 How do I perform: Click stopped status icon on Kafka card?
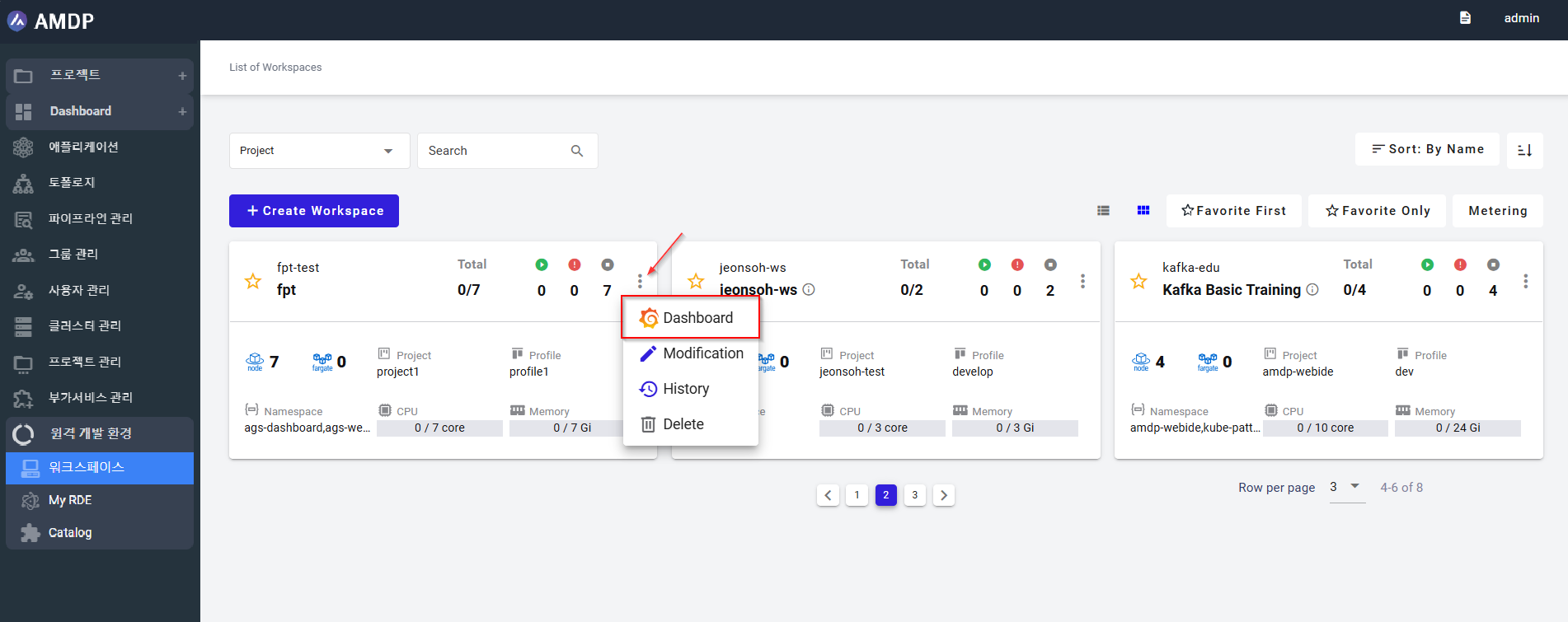click(x=1493, y=264)
